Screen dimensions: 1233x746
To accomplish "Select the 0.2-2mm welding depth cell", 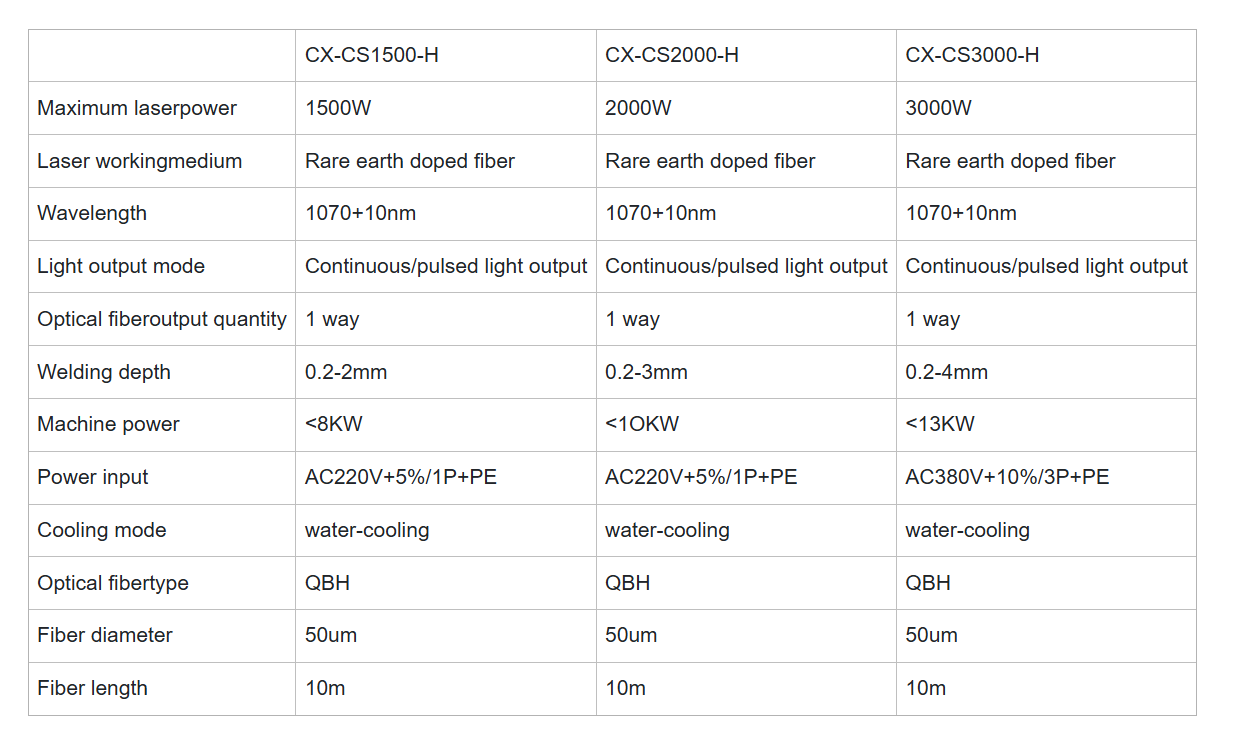I will coord(346,372).
